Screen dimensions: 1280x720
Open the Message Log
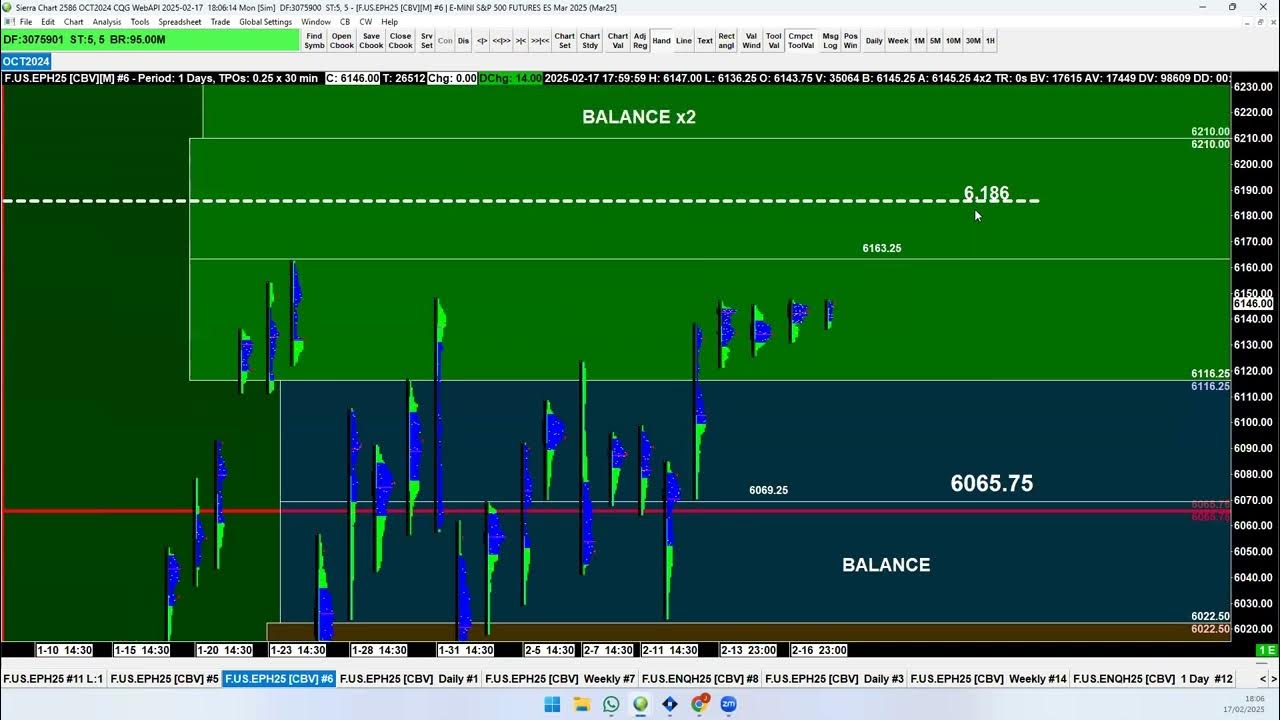830,40
